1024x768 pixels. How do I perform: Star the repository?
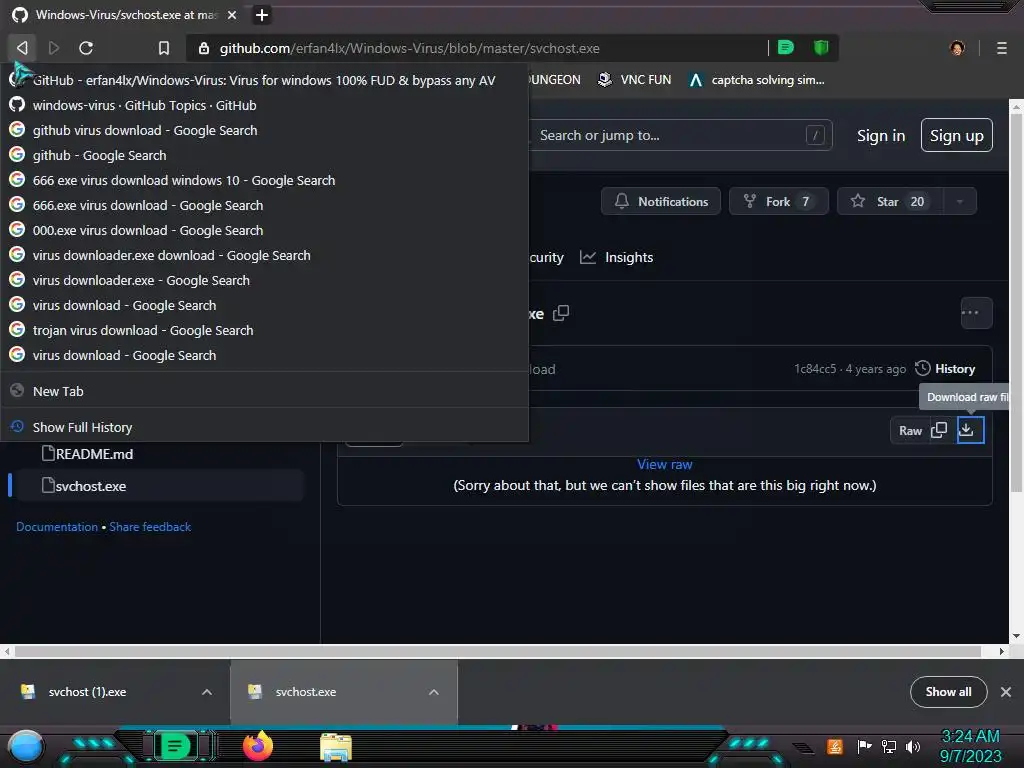pyautogui.click(x=890, y=201)
